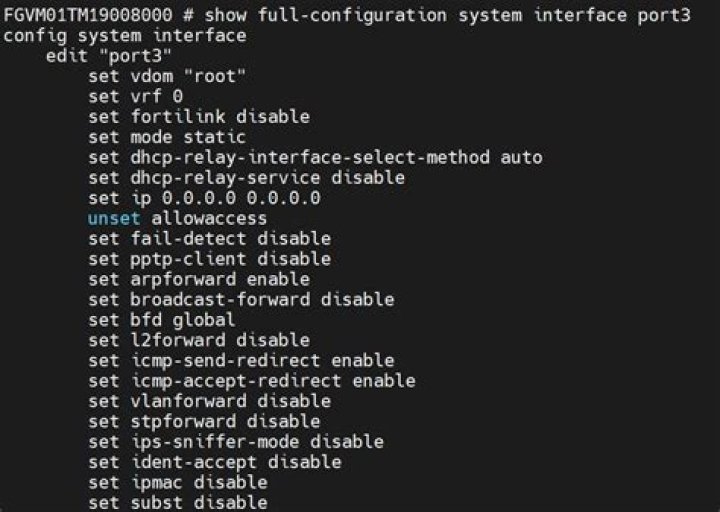Screen dimensions: 720x512
Task: Click the 'set bfd global' line
Action: tap(162, 320)
